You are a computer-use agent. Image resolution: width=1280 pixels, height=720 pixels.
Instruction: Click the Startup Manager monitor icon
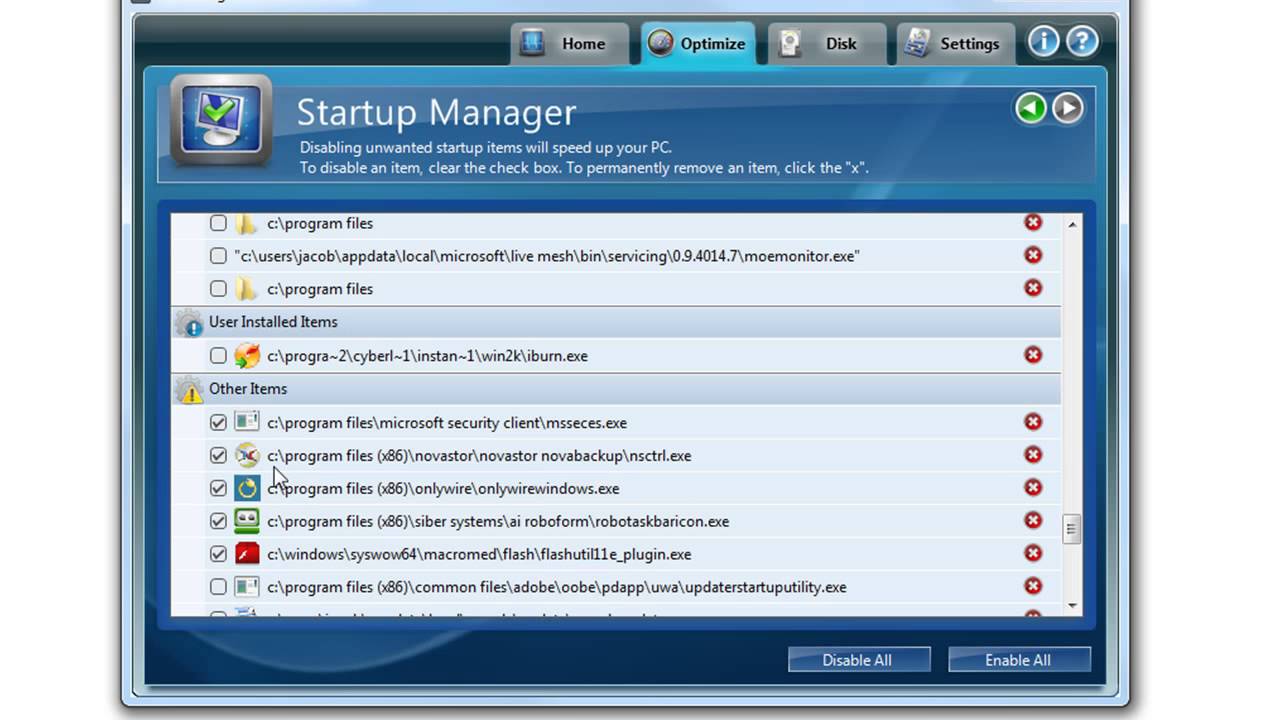pos(221,120)
